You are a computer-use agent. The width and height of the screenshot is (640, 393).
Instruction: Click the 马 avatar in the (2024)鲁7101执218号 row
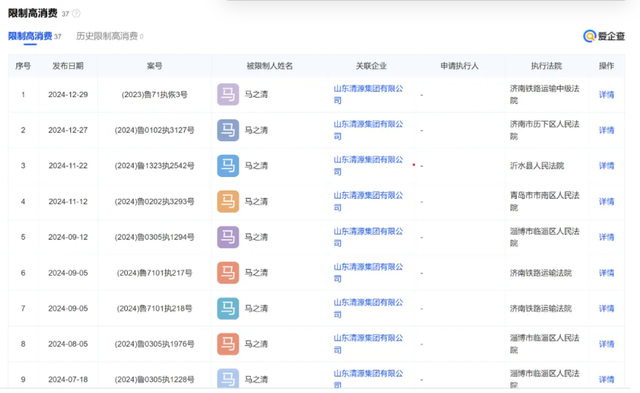click(x=228, y=309)
